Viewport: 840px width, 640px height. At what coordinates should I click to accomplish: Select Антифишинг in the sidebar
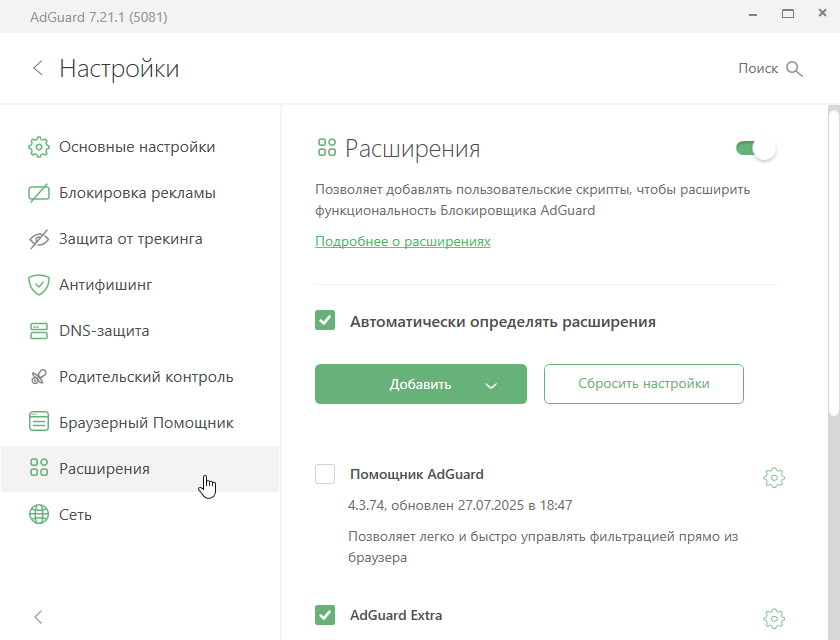140,285
